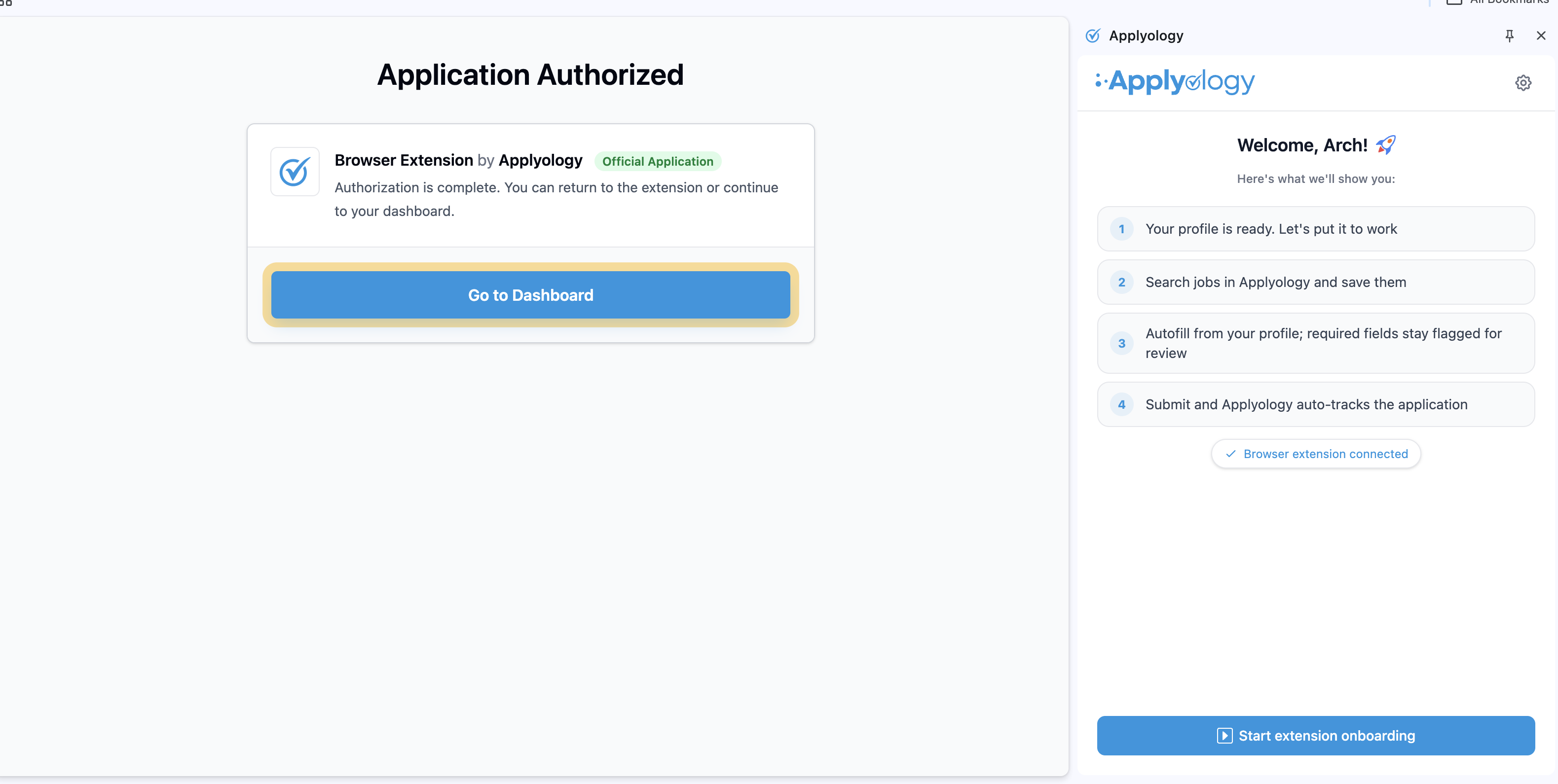Click the 'Authorization is complete' message
This screenshot has height=784, width=1558.
(x=556, y=199)
